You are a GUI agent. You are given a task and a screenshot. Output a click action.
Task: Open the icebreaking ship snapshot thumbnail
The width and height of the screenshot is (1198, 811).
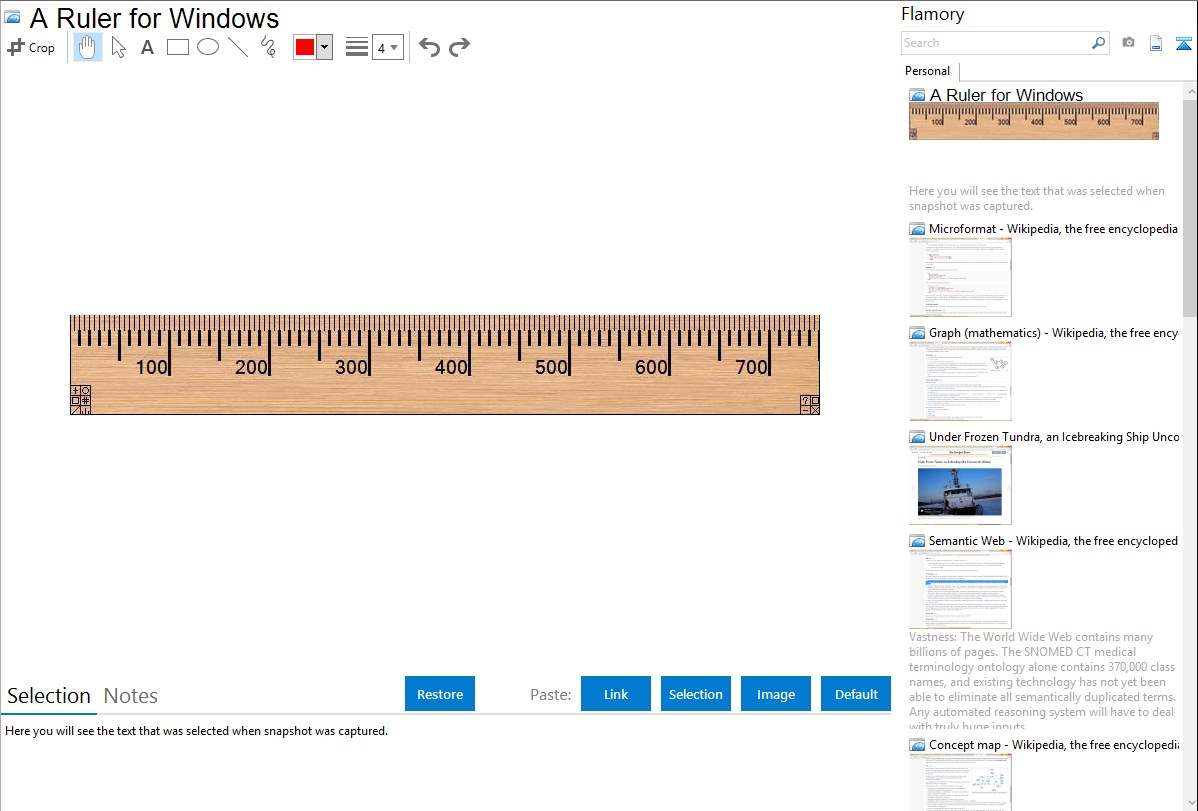960,485
